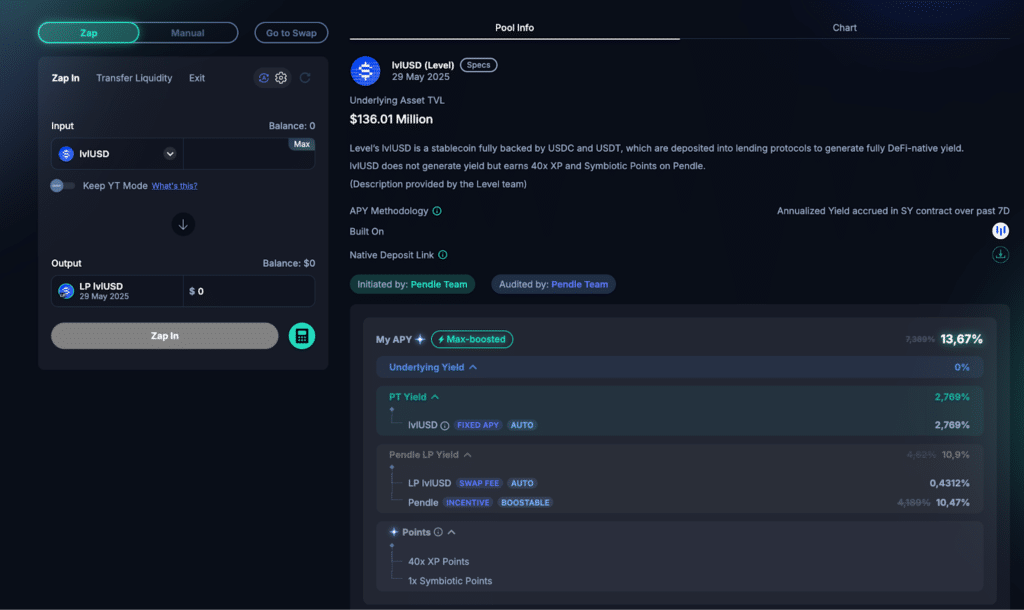Screen dimensions: 1024x610
Task: Click the refresh icon in Zap panel
Action: click(x=305, y=78)
